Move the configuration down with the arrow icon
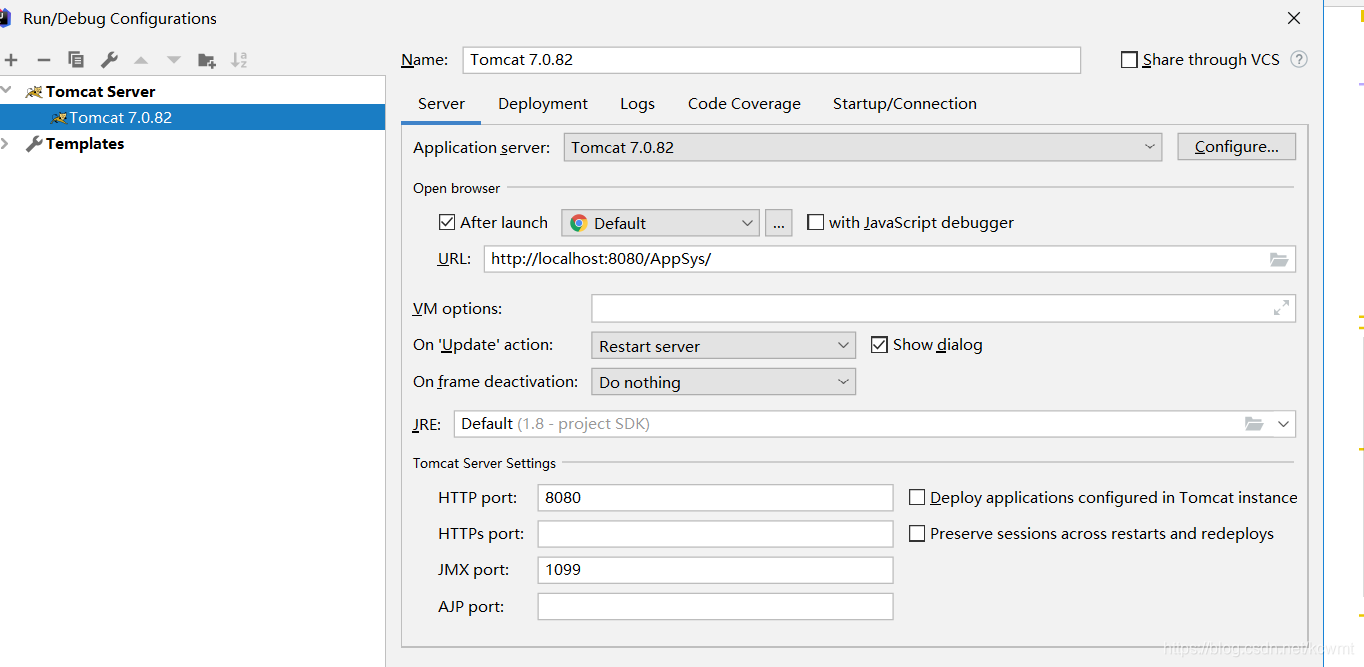 click(174, 60)
